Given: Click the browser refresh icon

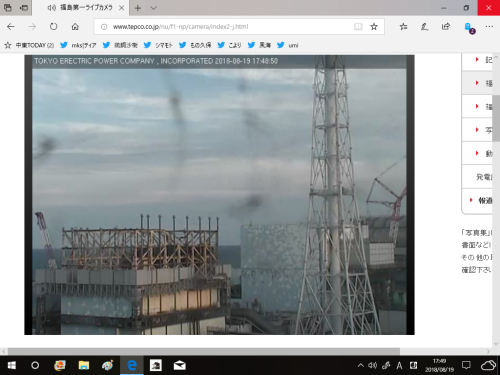Looking at the screenshot, I should click(x=53, y=27).
